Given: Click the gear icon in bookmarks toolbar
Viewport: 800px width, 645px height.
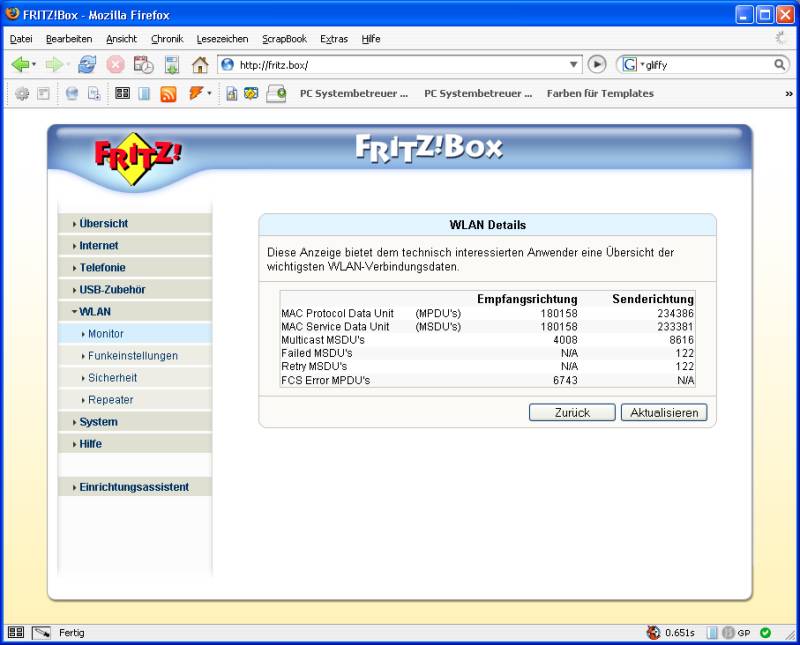Looking at the screenshot, I should [x=22, y=93].
